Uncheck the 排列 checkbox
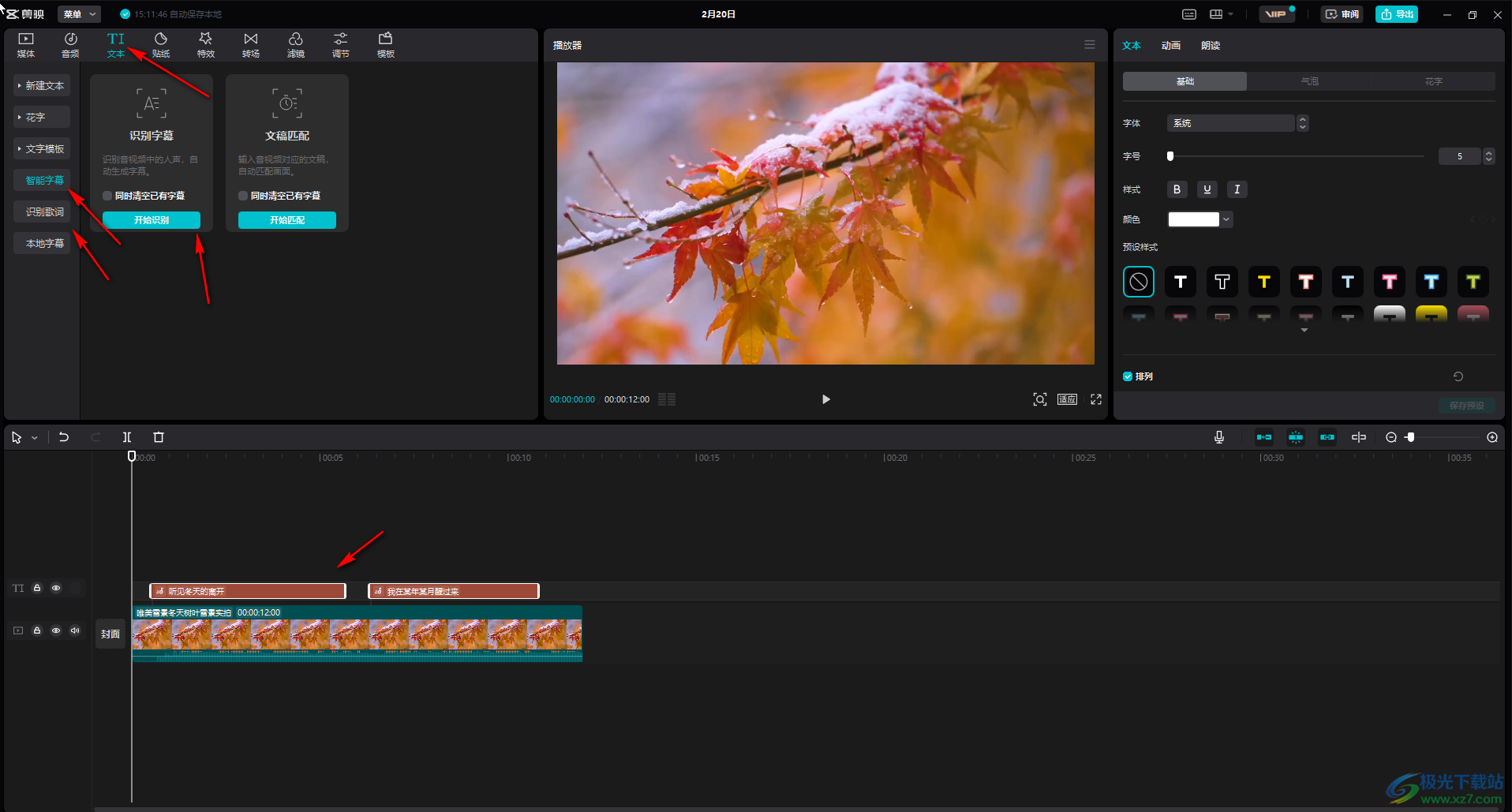Image resolution: width=1512 pixels, height=812 pixels. (1128, 376)
